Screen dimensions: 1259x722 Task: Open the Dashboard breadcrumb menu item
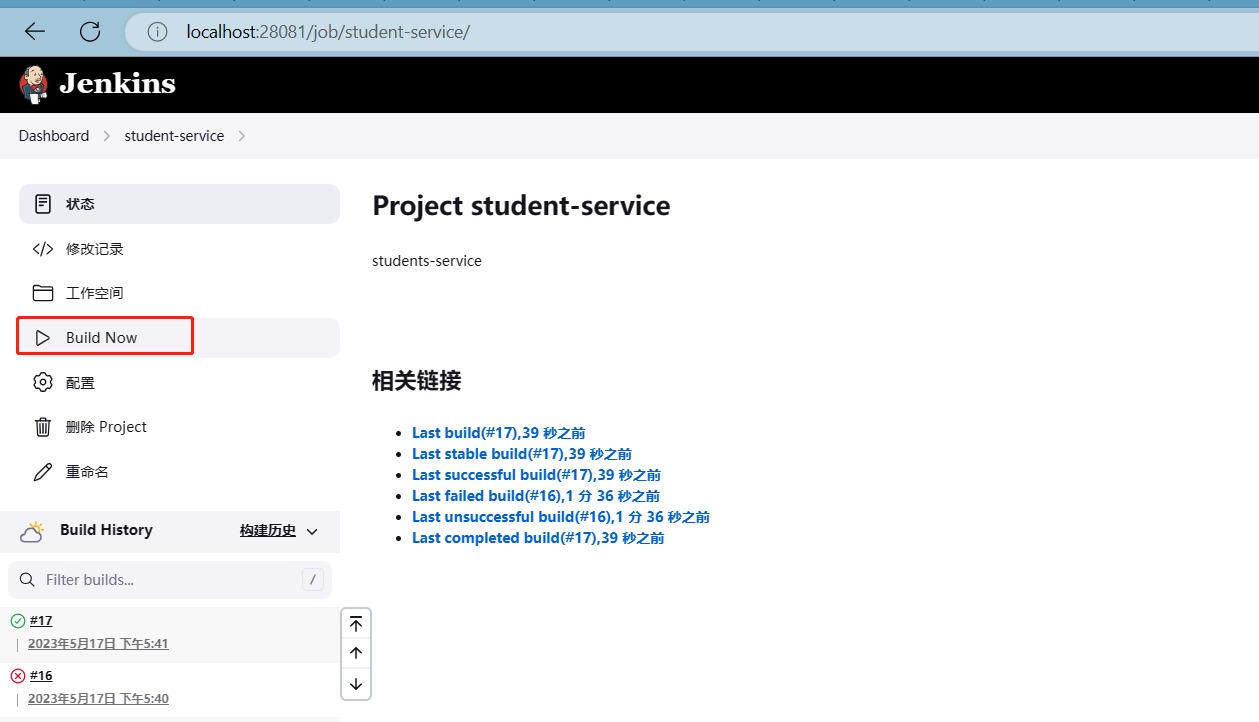coord(53,135)
